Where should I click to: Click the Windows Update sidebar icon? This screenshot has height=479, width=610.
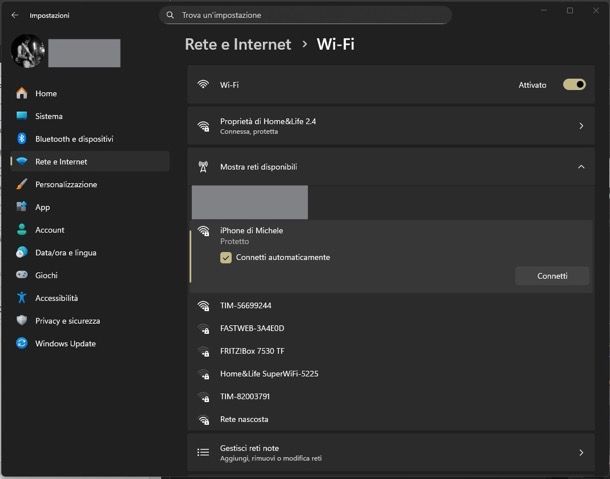coord(21,343)
